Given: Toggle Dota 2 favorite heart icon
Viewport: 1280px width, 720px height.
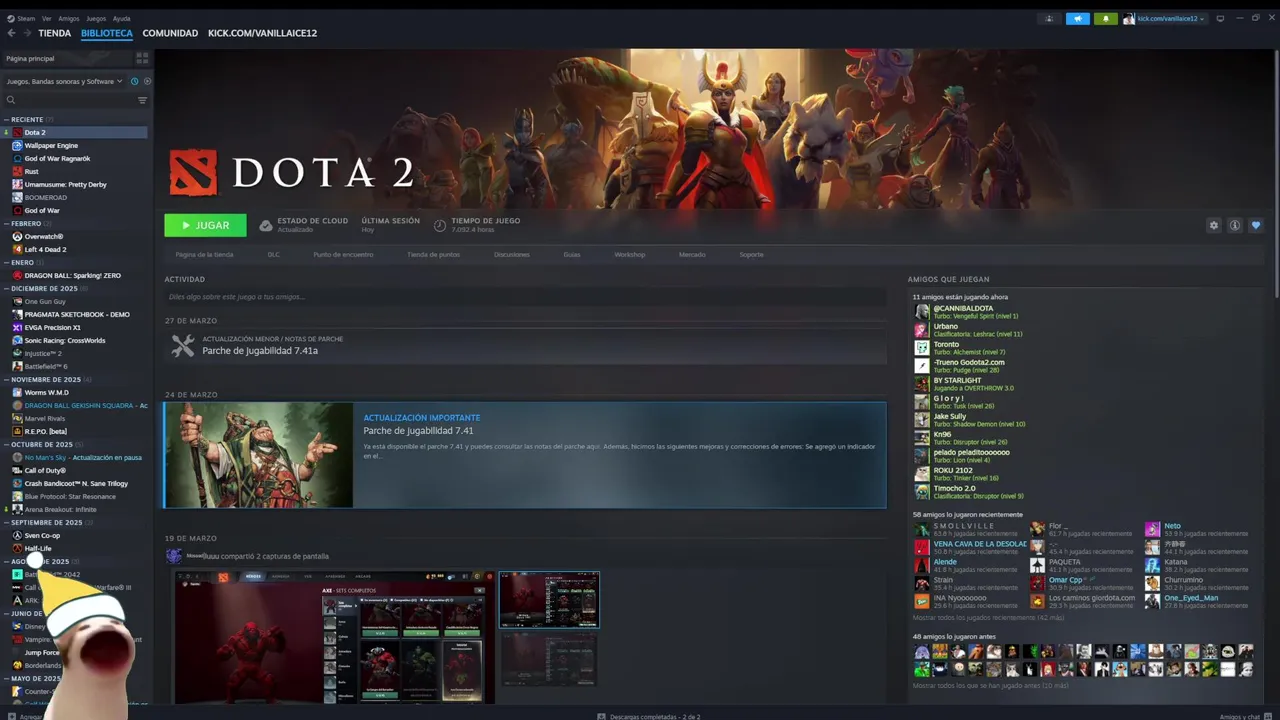Looking at the screenshot, I should [1256, 225].
